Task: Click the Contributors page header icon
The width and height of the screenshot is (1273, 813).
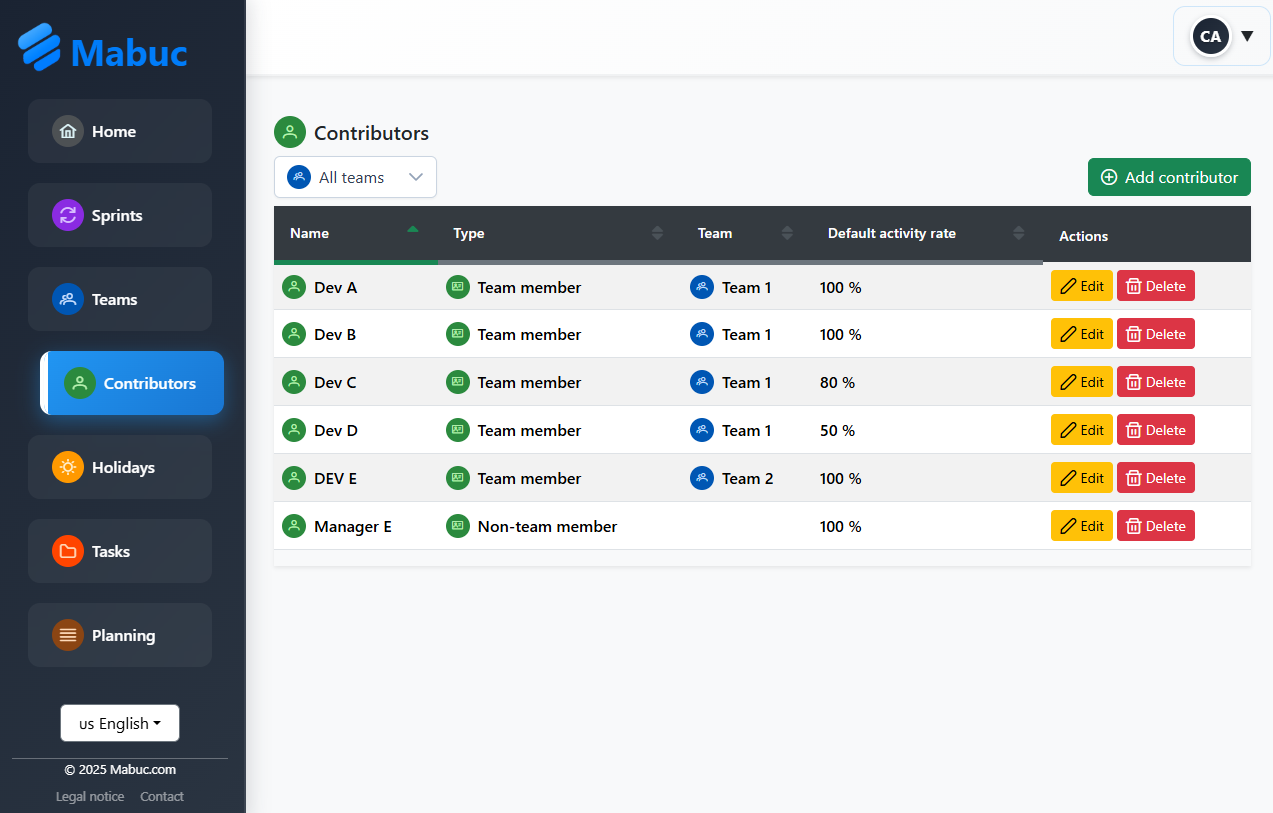Action: 289,131
